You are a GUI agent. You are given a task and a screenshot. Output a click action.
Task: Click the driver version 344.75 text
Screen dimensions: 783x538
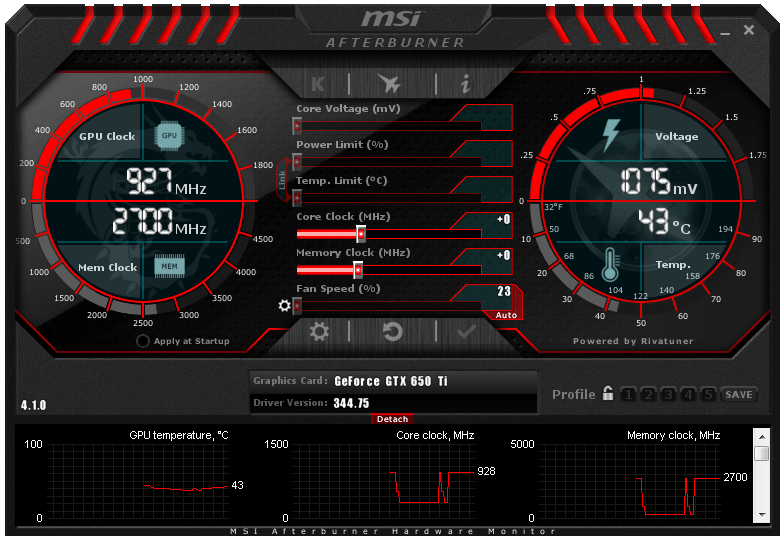tap(351, 403)
